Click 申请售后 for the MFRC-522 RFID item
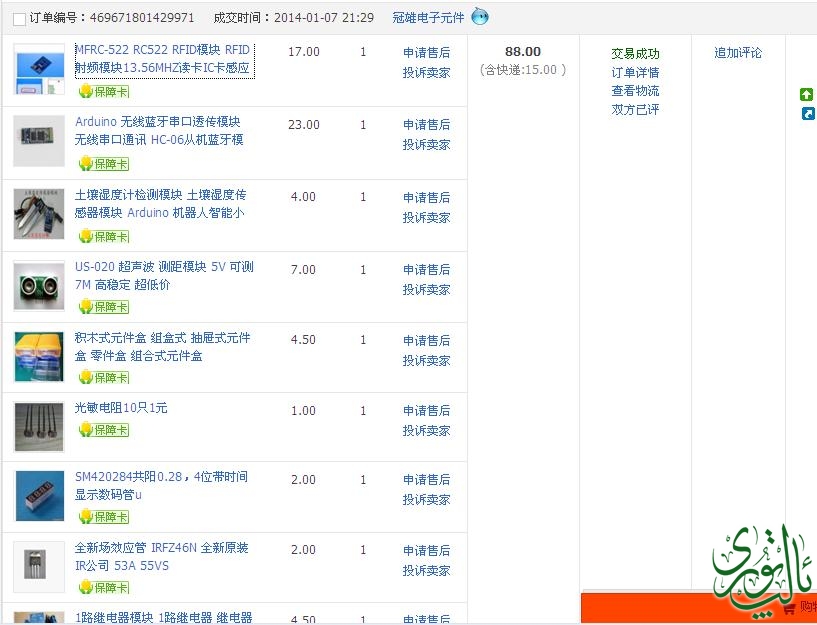The height and width of the screenshot is (625, 817). [x=426, y=53]
